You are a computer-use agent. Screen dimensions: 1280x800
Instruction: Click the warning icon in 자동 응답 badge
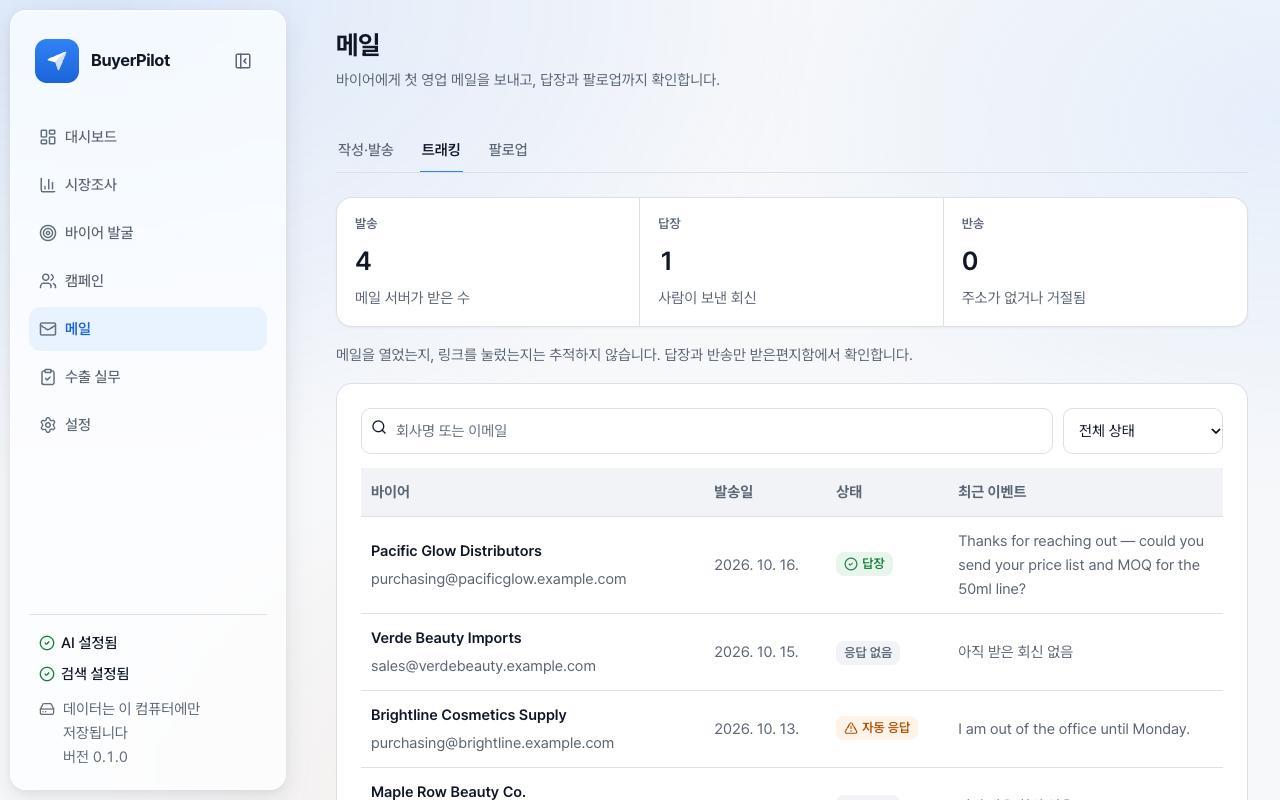[851, 728]
